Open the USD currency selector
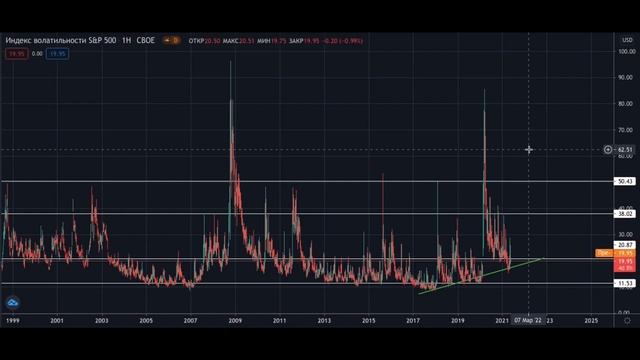Viewport: 640px width, 360px height. (627, 40)
